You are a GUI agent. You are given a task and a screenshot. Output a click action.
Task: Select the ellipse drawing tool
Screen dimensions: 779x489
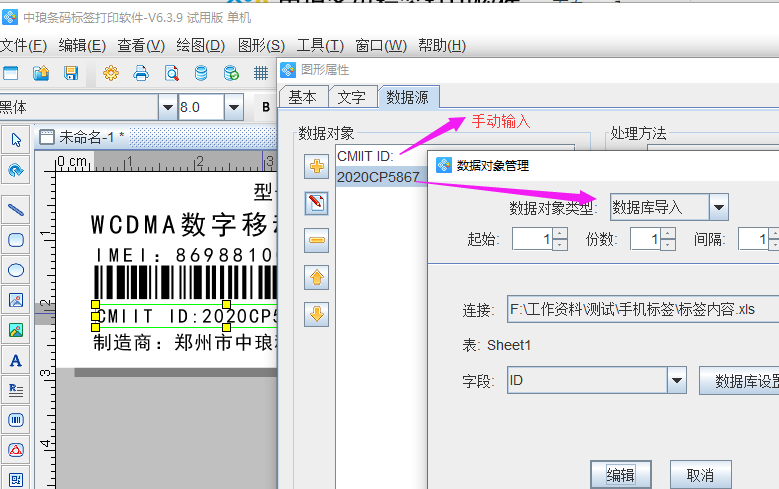[x=16, y=269]
